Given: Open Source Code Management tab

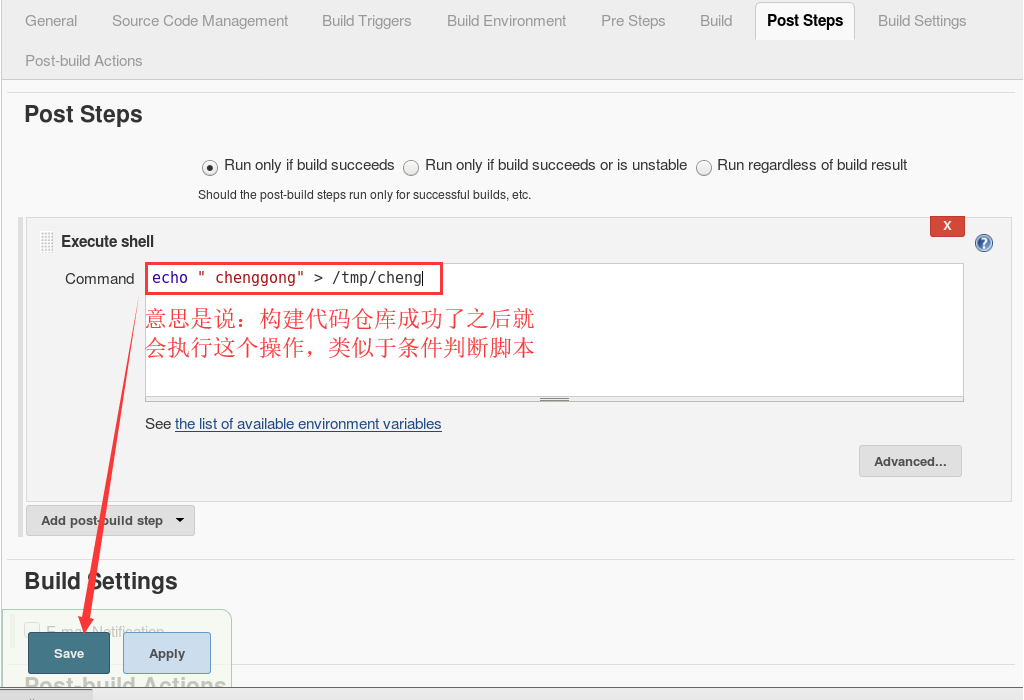Looking at the screenshot, I should click(200, 21).
